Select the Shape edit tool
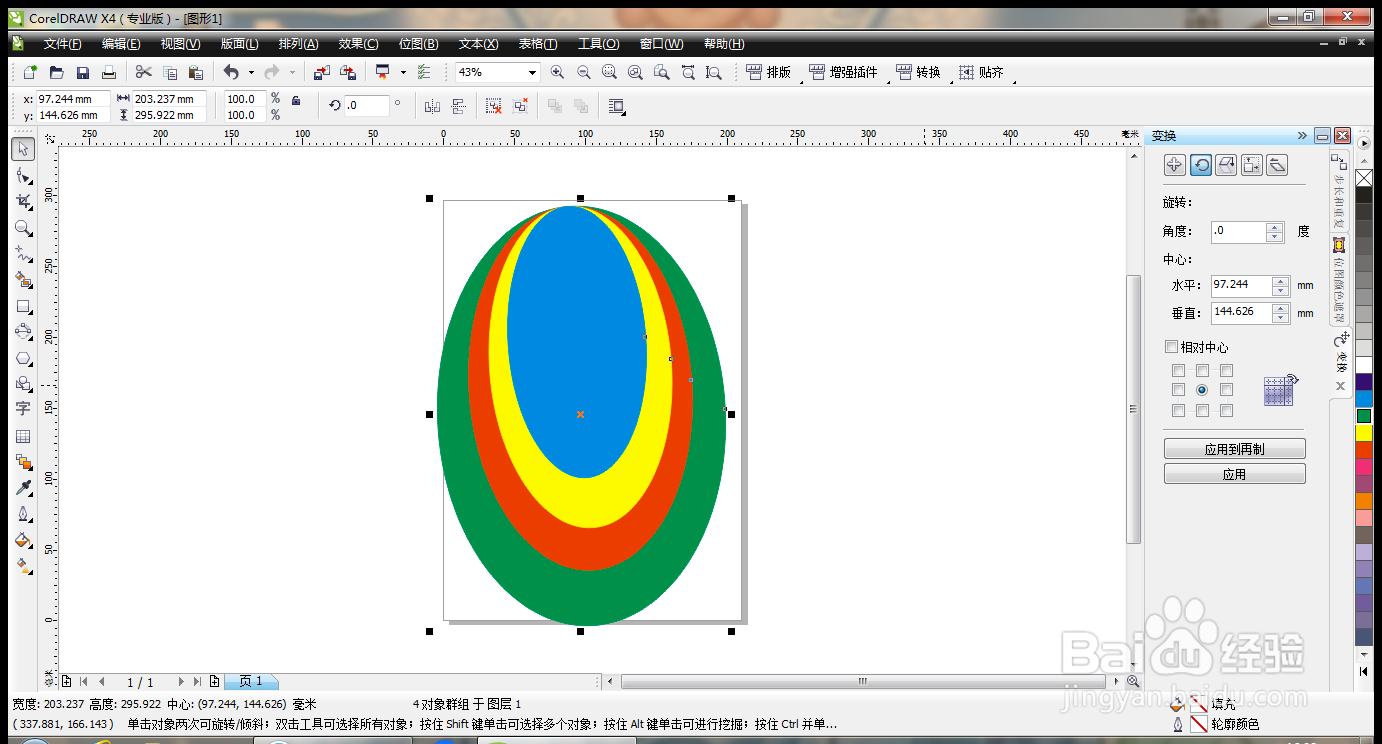 [x=23, y=175]
